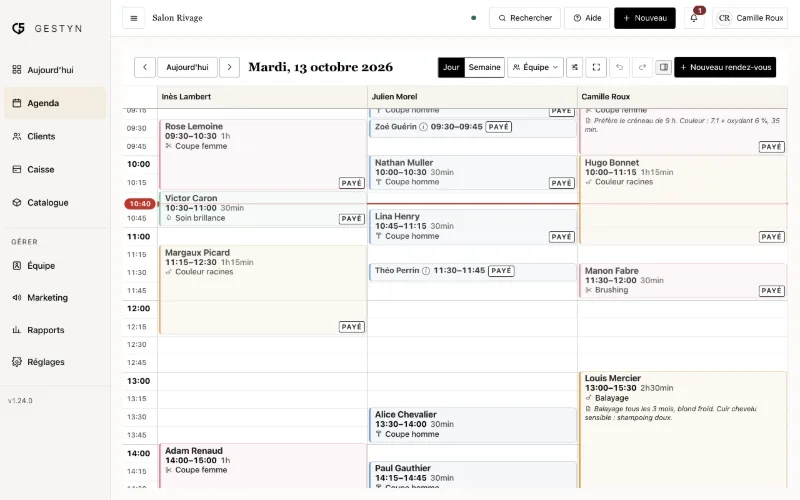Toggle the sidebar hamburger menu
Screen dimensions: 800x500
point(134,18)
